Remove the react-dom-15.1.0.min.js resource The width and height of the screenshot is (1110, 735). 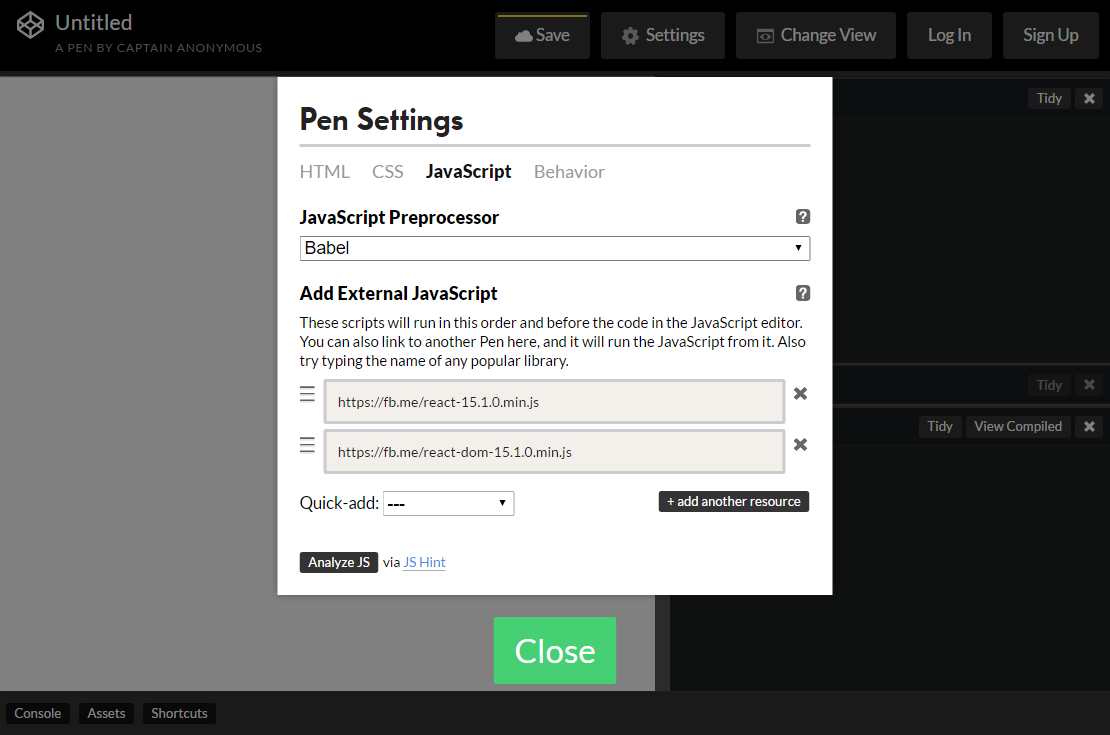click(800, 445)
